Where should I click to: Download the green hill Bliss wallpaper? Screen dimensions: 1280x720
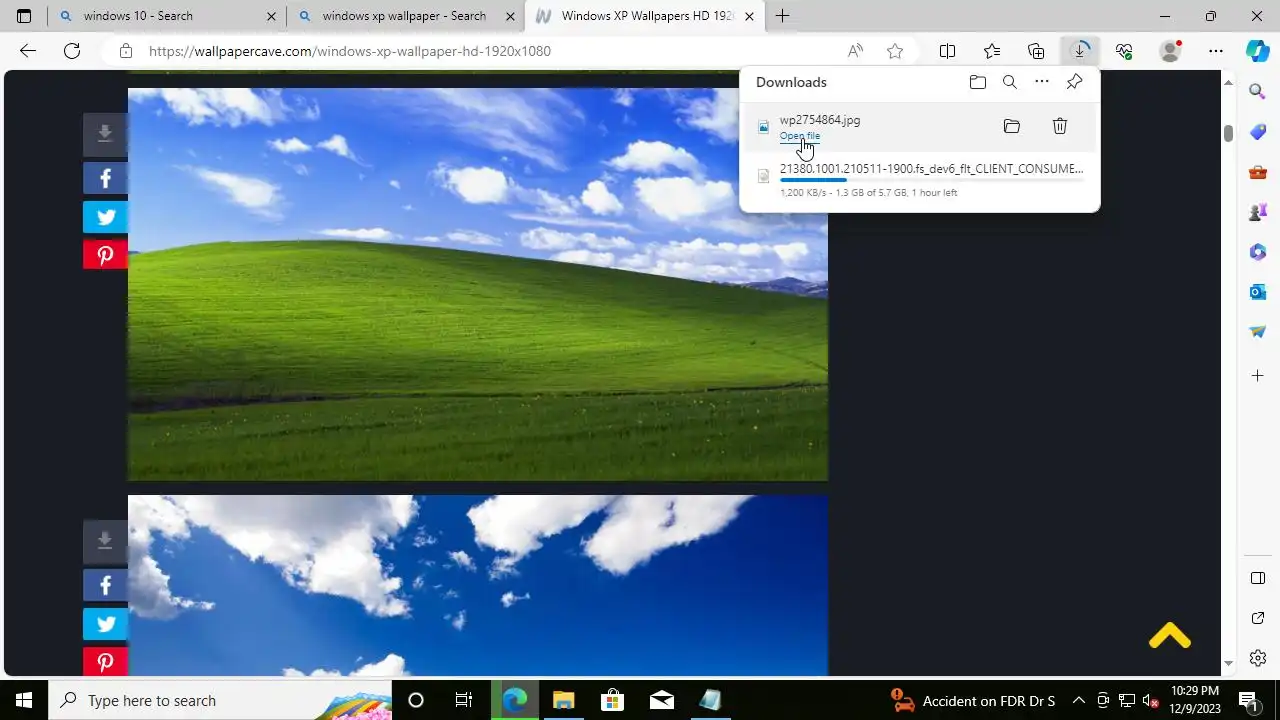[105, 134]
